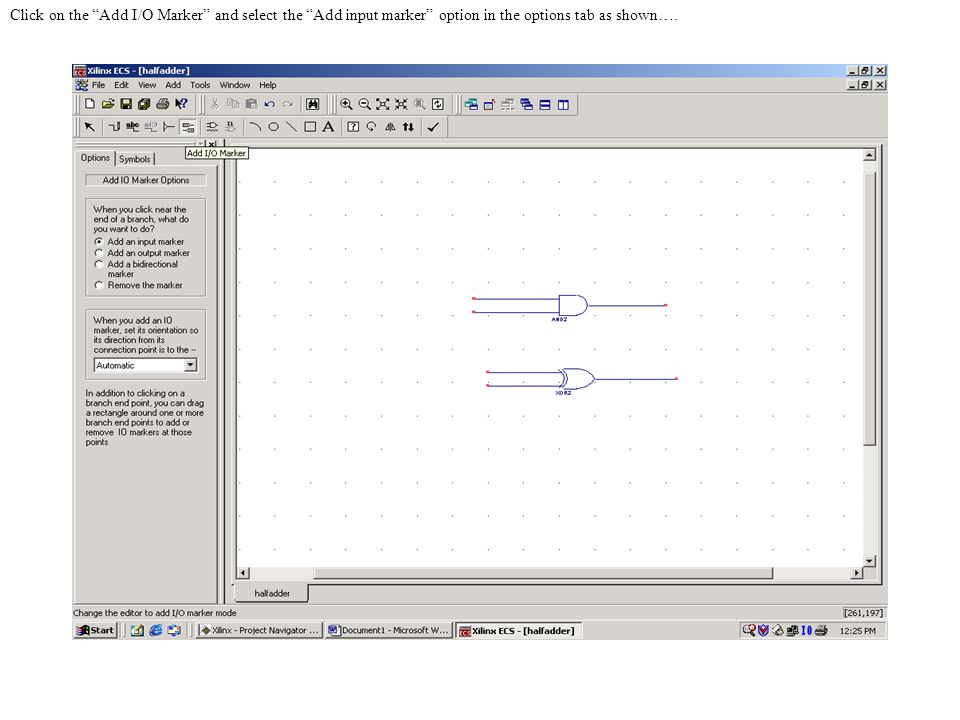
Task: Click the 'Add IO Marker Options' heading
Action: pyautogui.click(x=146, y=180)
